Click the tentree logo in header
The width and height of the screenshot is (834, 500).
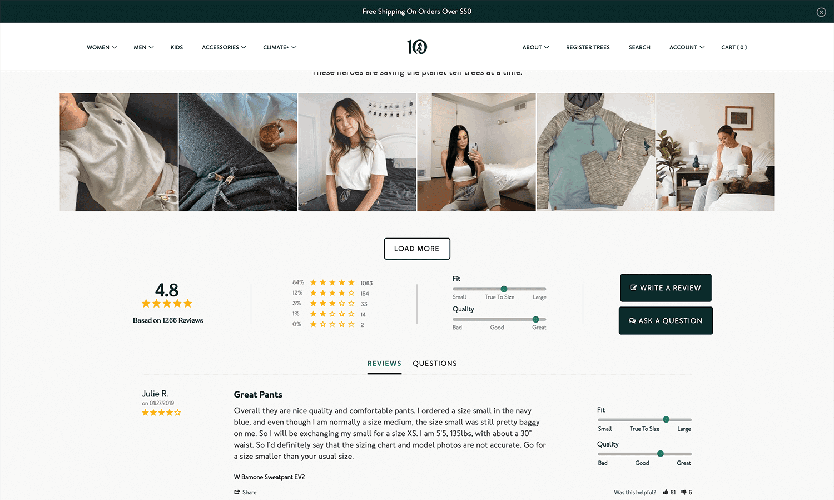click(417, 47)
